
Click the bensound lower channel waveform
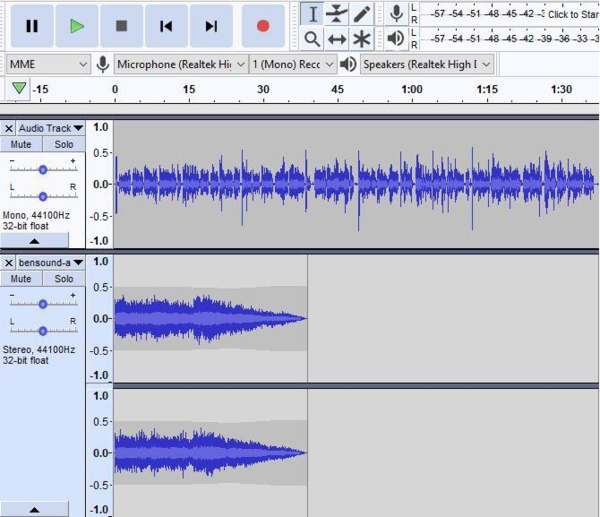tap(210, 453)
